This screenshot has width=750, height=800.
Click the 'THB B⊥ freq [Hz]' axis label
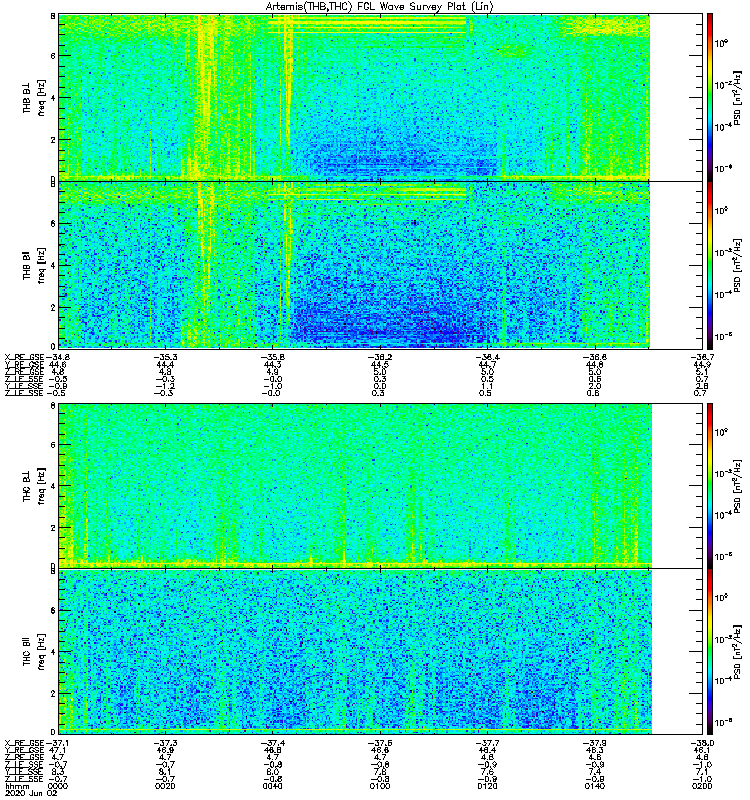[34, 97]
